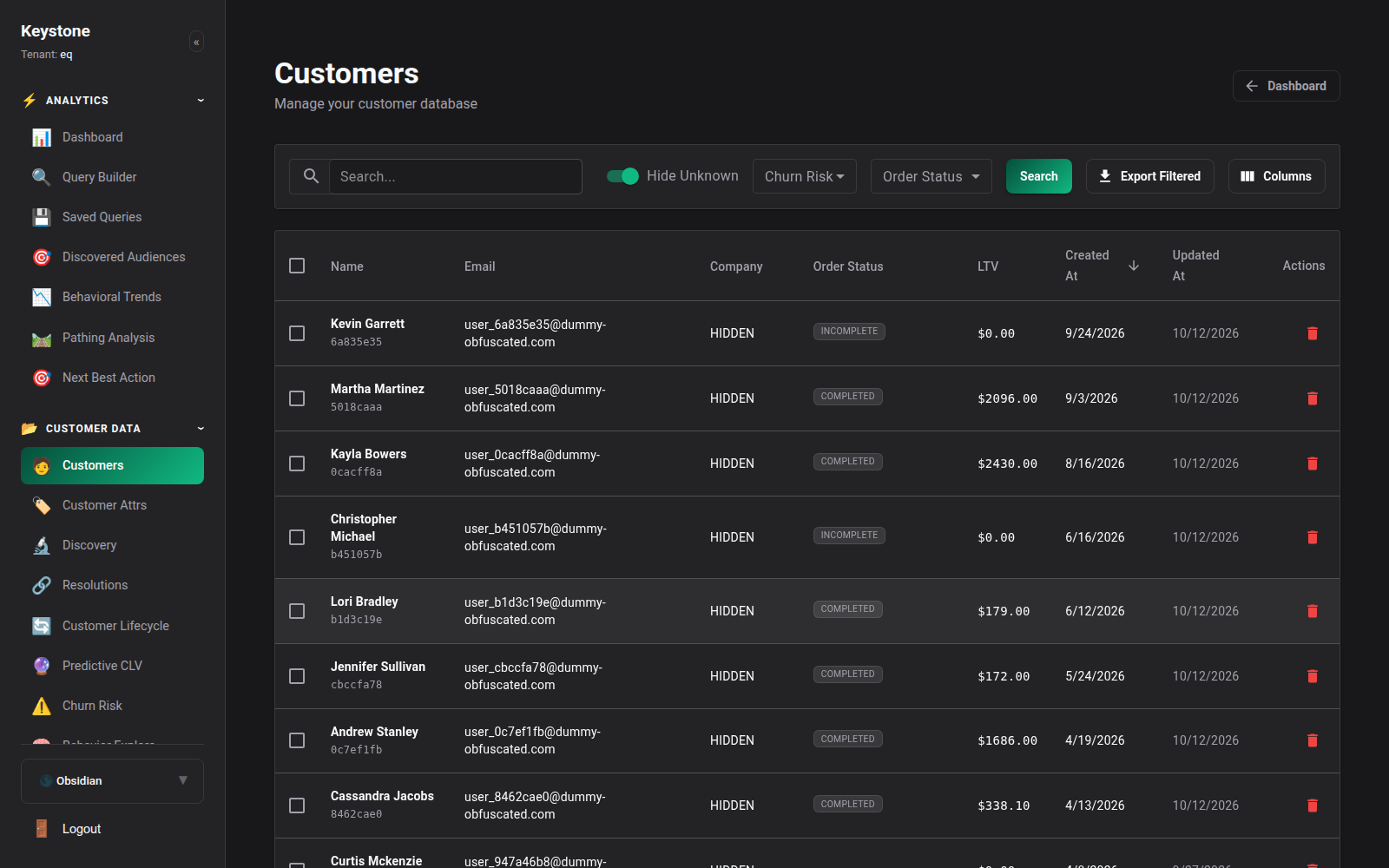This screenshot has width=1389, height=868.
Task: Collapse the Customer Data section
Action: (x=113, y=429)
